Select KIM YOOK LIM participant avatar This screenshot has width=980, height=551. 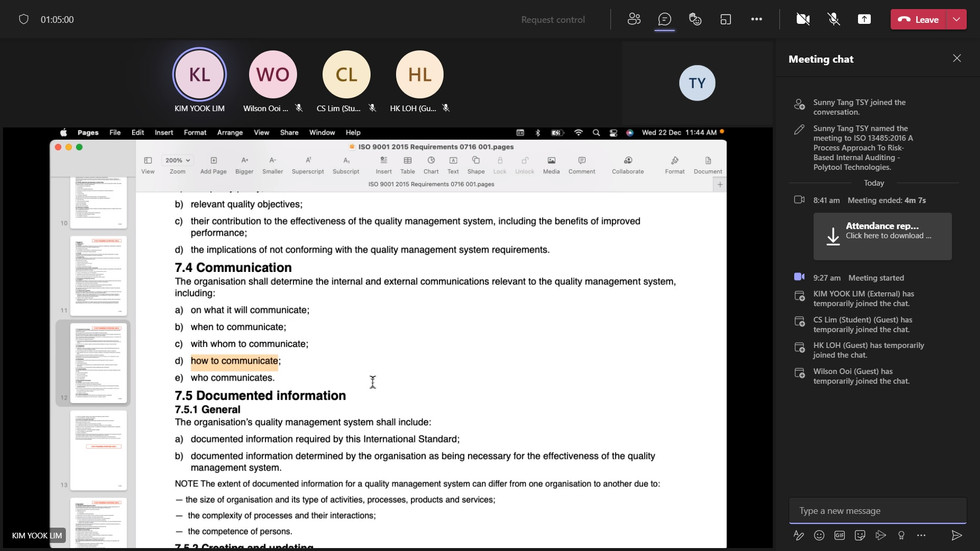click(199, 74)
